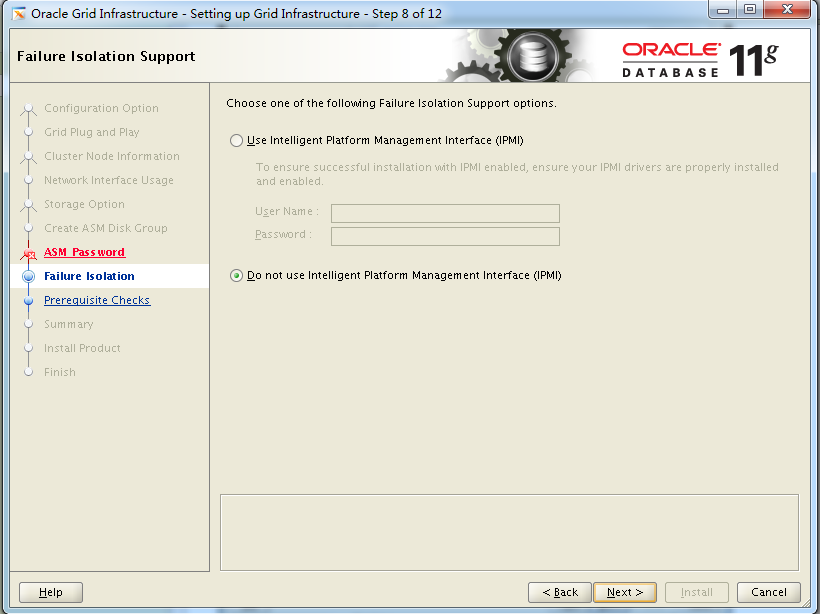820x614 pixels.
Task: Click the Finish step marker icon
Action: coord(29,372)
